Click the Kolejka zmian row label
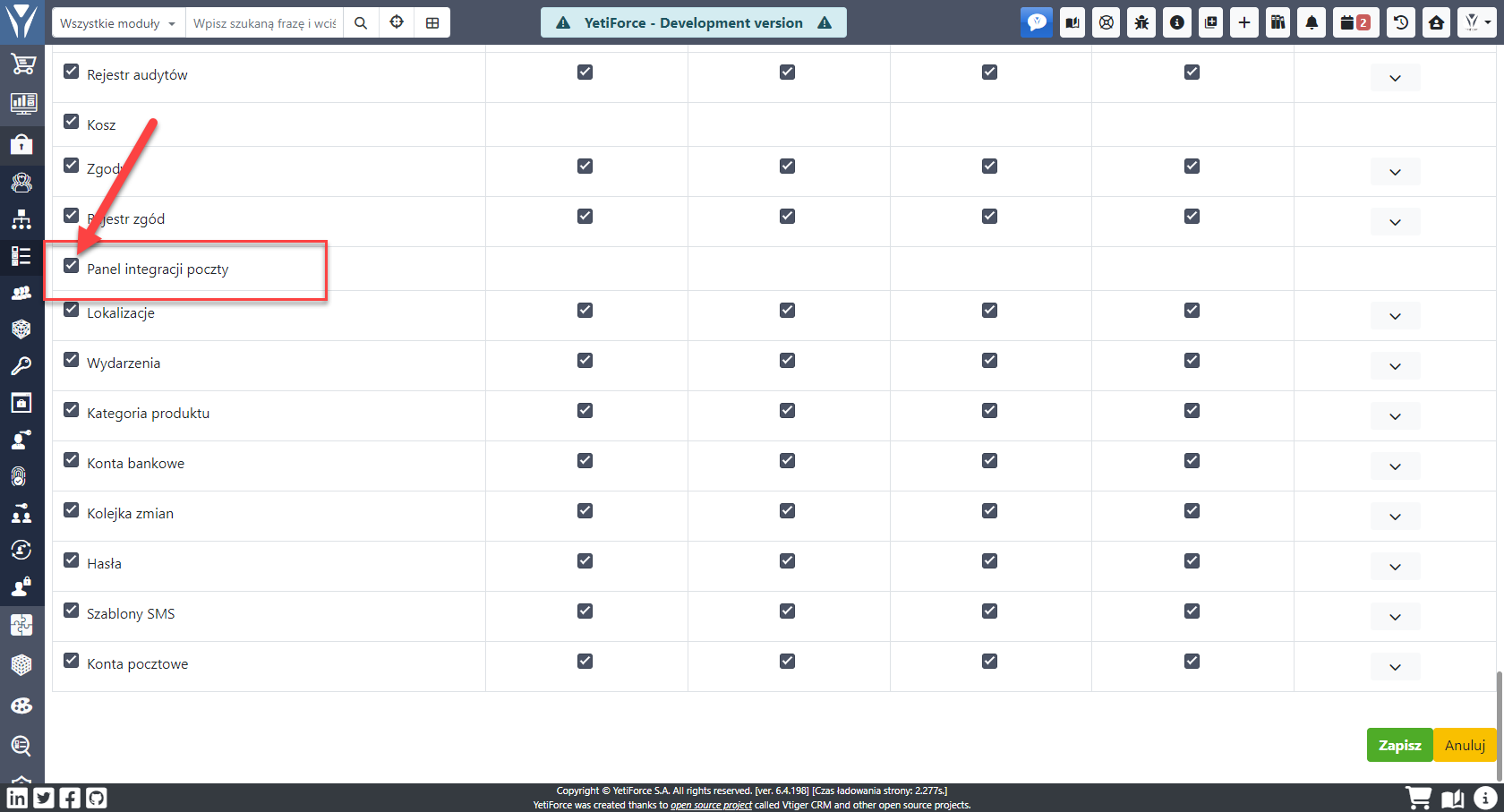 [x=130, y=513]
